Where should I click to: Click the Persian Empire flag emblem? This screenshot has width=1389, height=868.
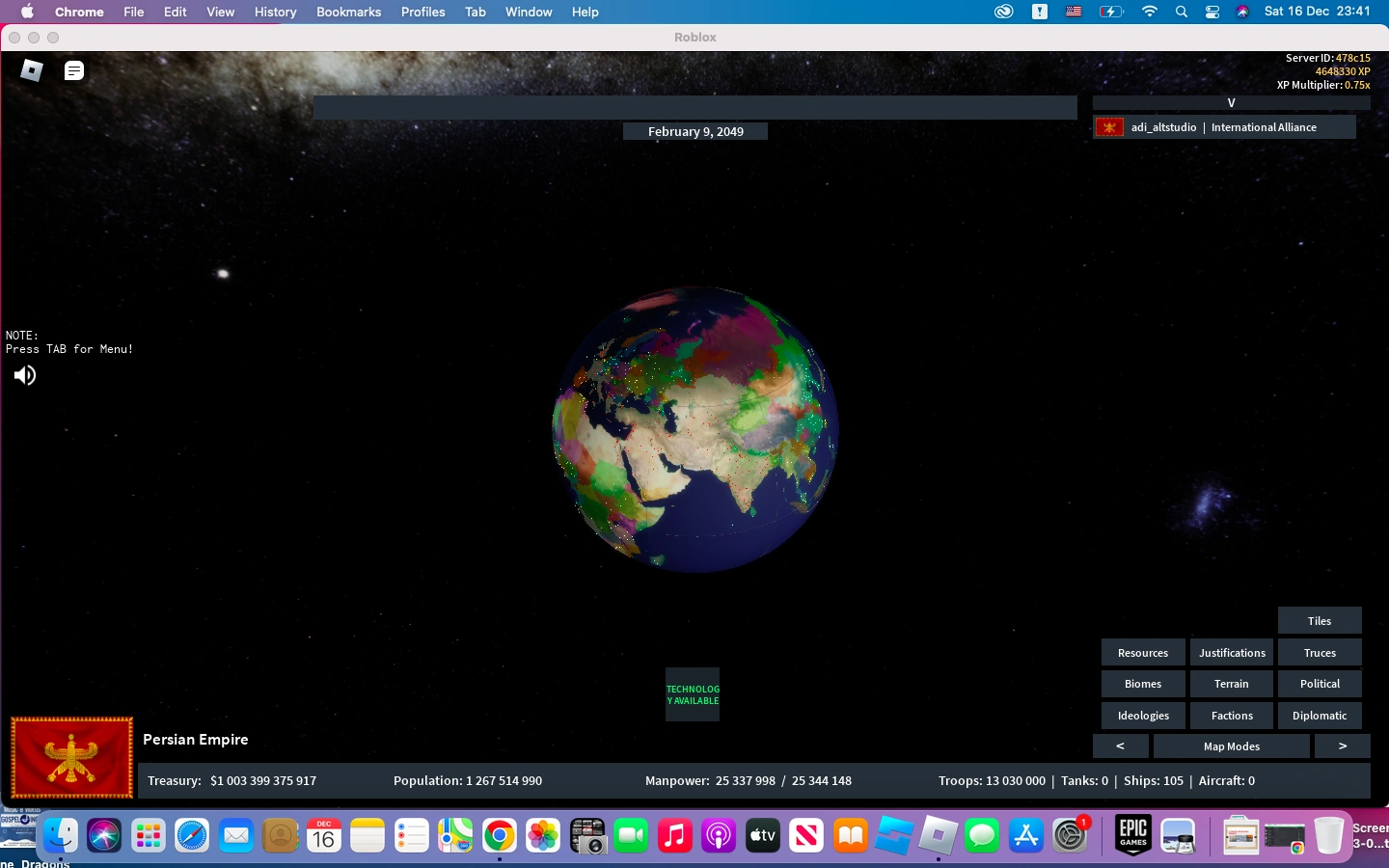[x=71, y=757]
